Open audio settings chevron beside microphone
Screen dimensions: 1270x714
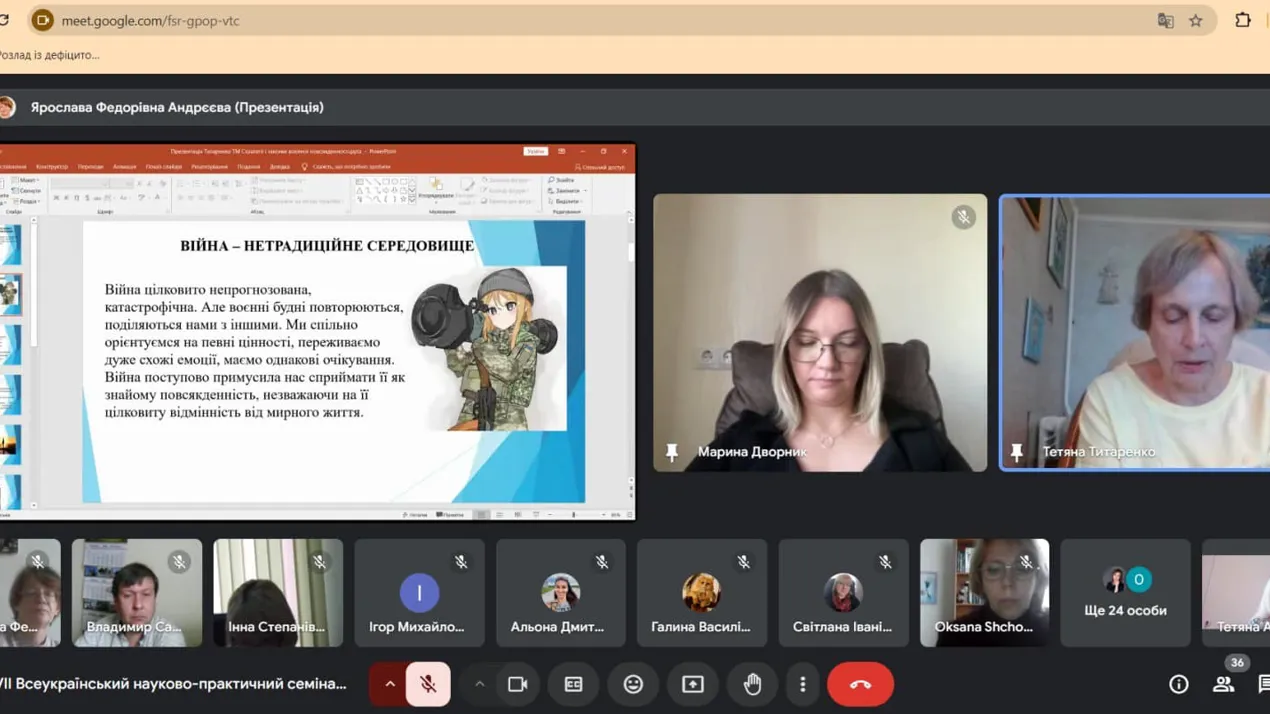click(390, 684)
